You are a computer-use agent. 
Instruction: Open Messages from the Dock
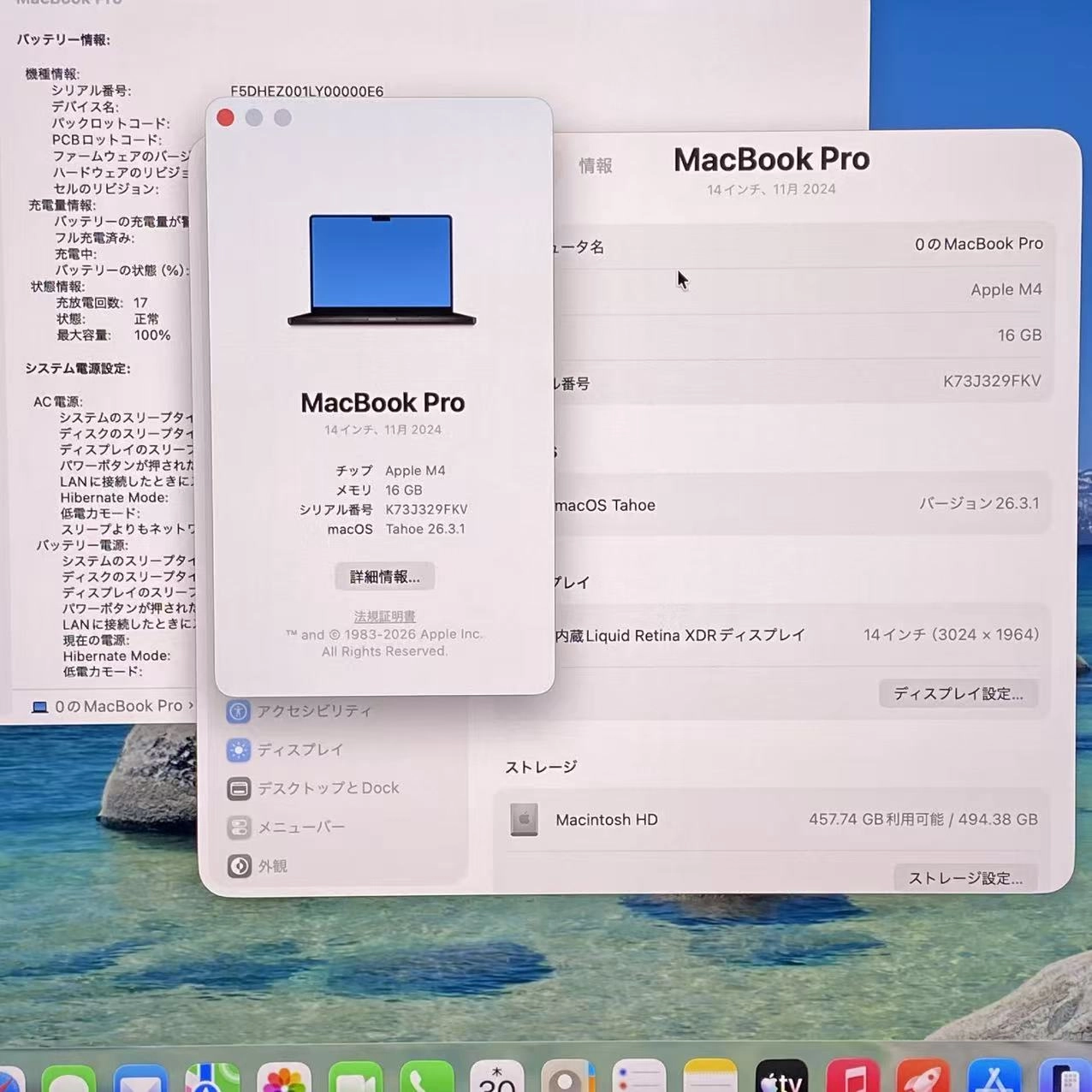(68, 1077)
